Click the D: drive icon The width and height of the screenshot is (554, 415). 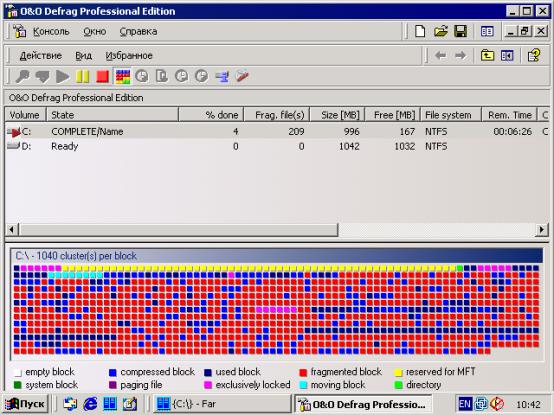[13, 146]
